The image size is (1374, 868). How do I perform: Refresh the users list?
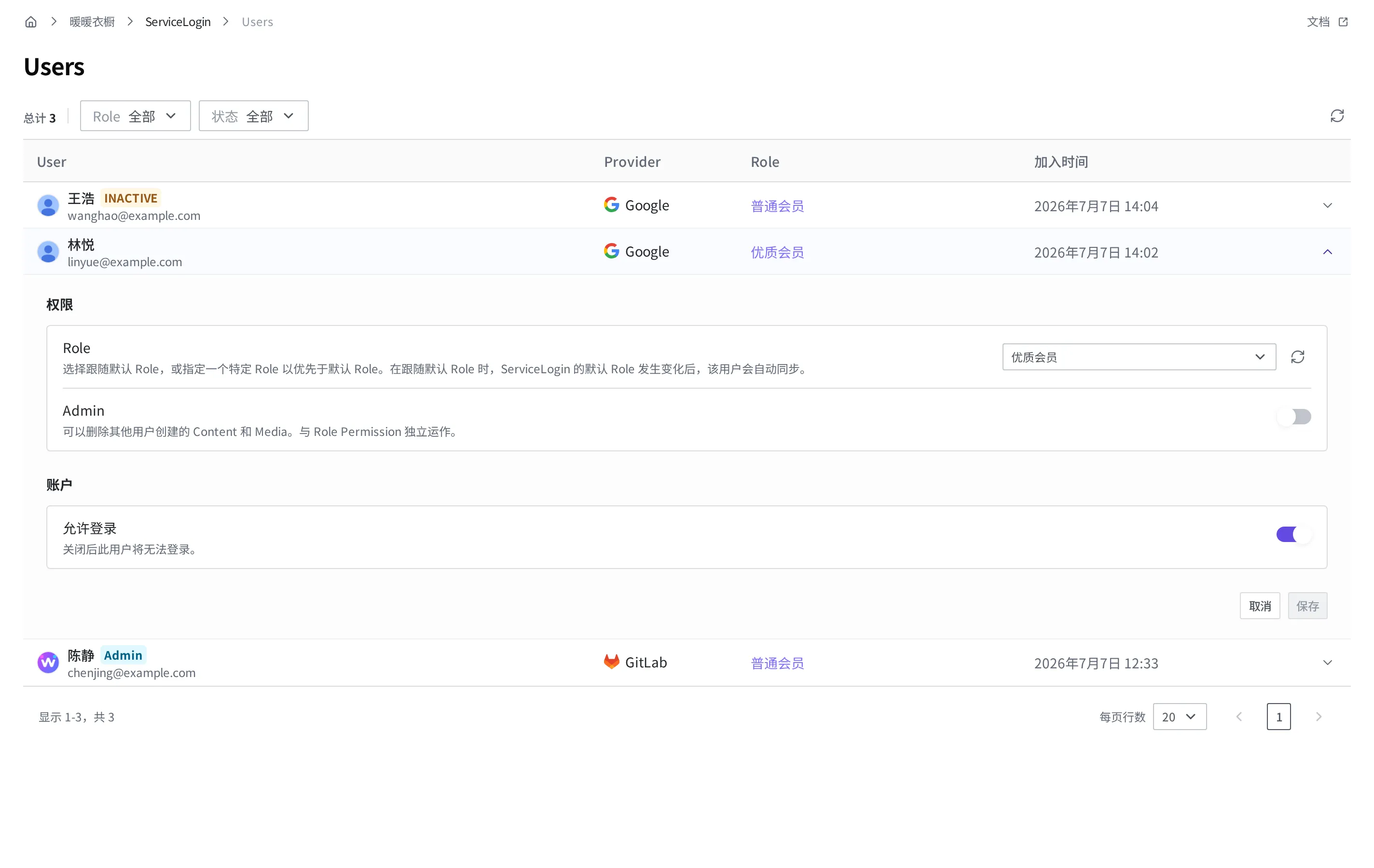click(1337, 116)
